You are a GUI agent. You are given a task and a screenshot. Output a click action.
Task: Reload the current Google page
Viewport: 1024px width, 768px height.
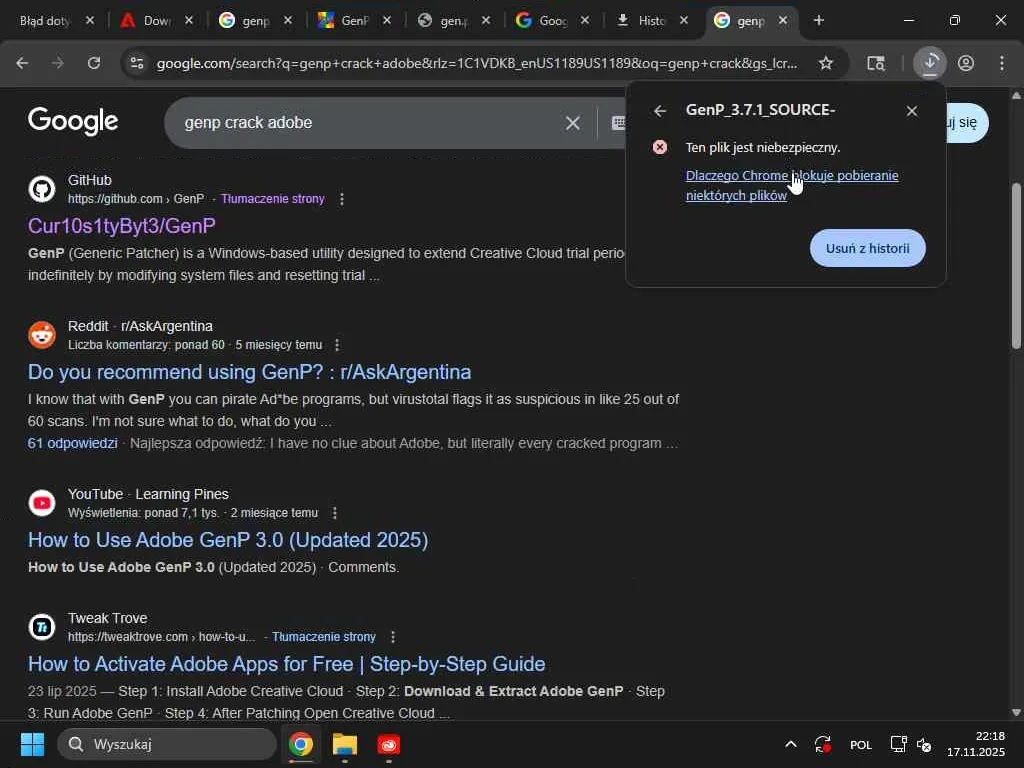click(x=94, y=63)
